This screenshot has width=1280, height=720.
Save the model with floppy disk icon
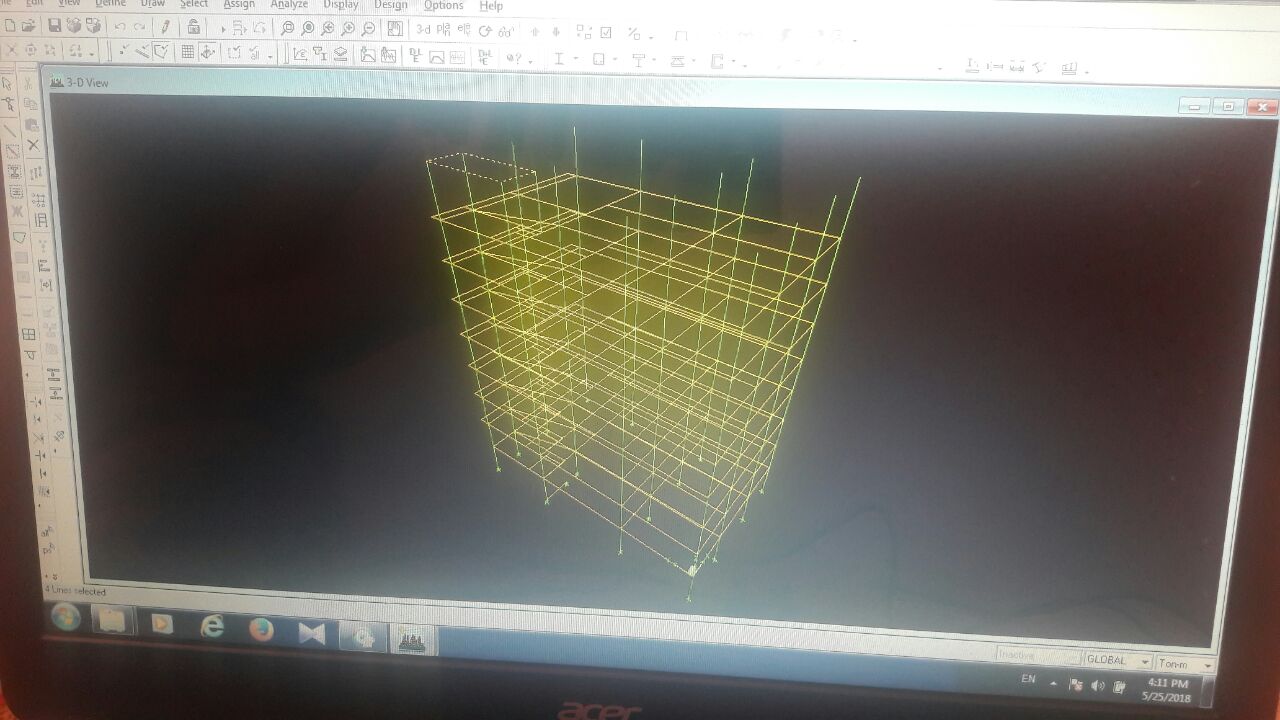pyautogui.click(x=54, y=25)
